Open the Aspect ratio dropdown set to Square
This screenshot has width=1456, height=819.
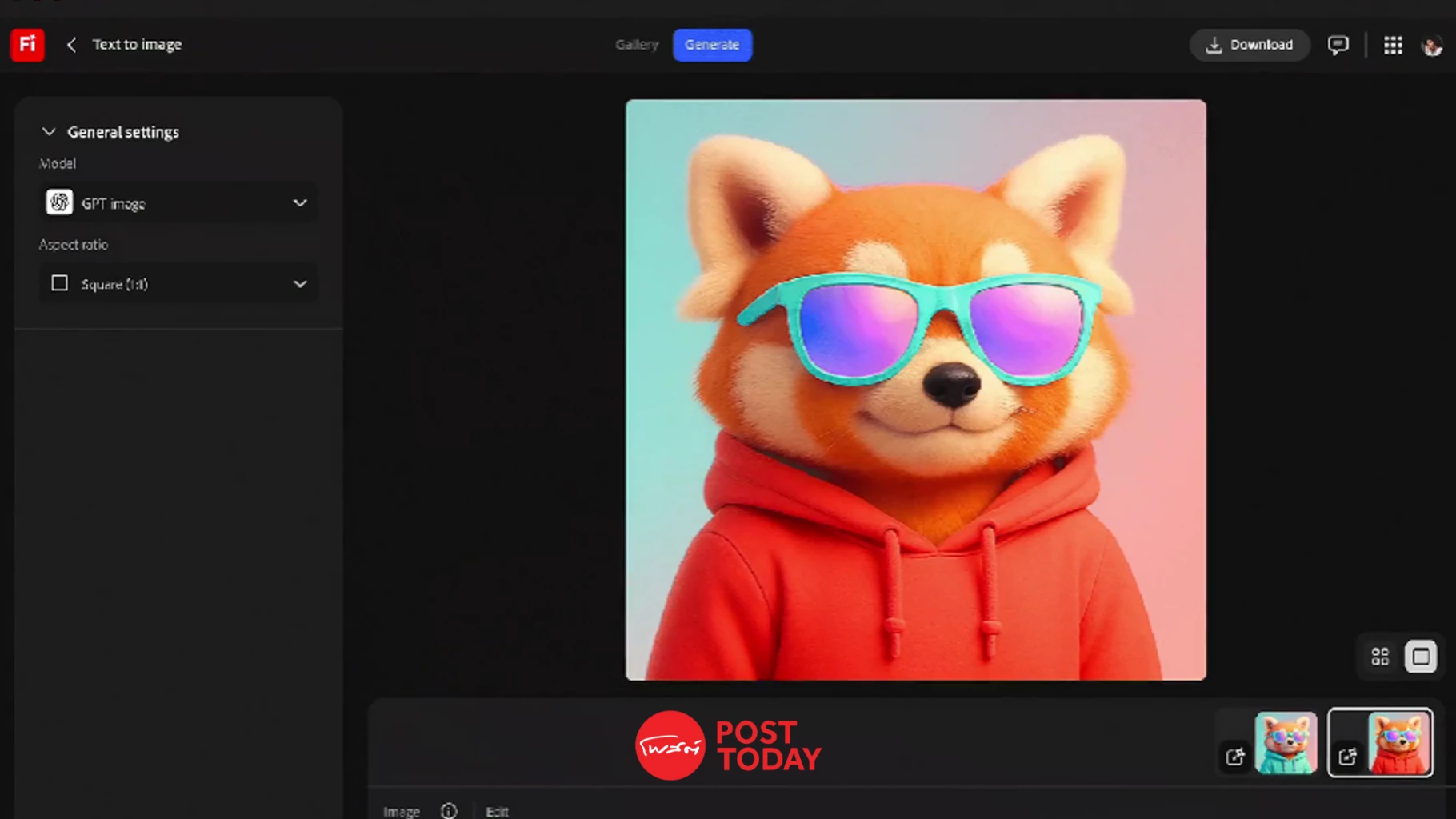click(178, 284)
